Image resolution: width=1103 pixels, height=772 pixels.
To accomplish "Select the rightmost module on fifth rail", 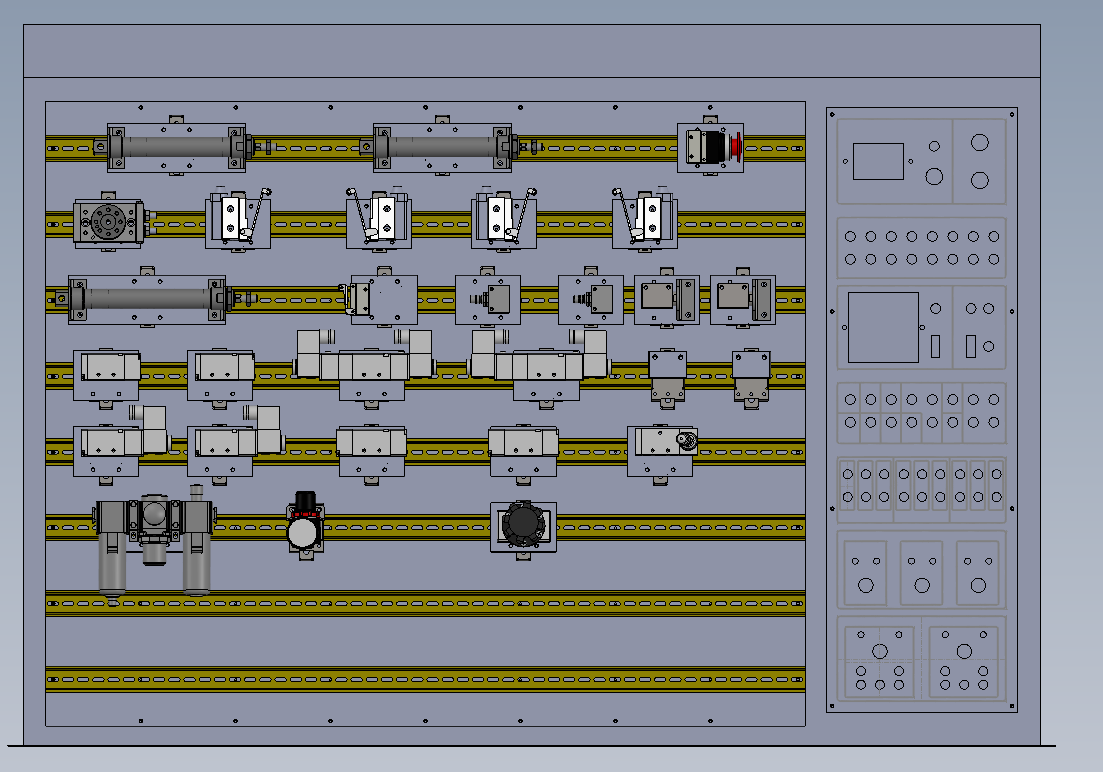I will (x=661, y=448).
